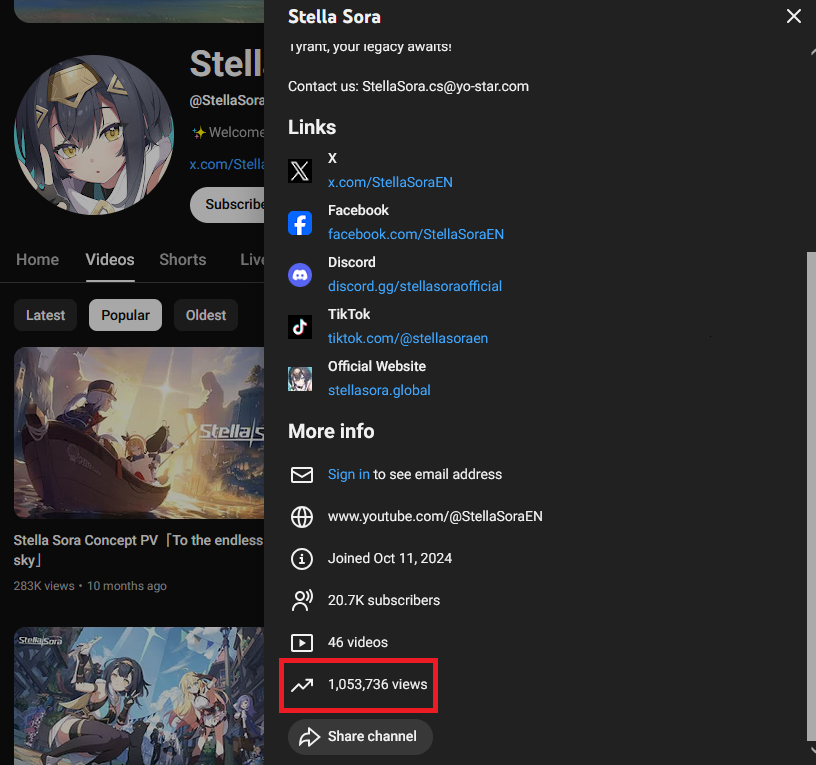This screenshot has width=816, height=765.
Task: Click the Links section heading
Action: (x=312, y=128)
